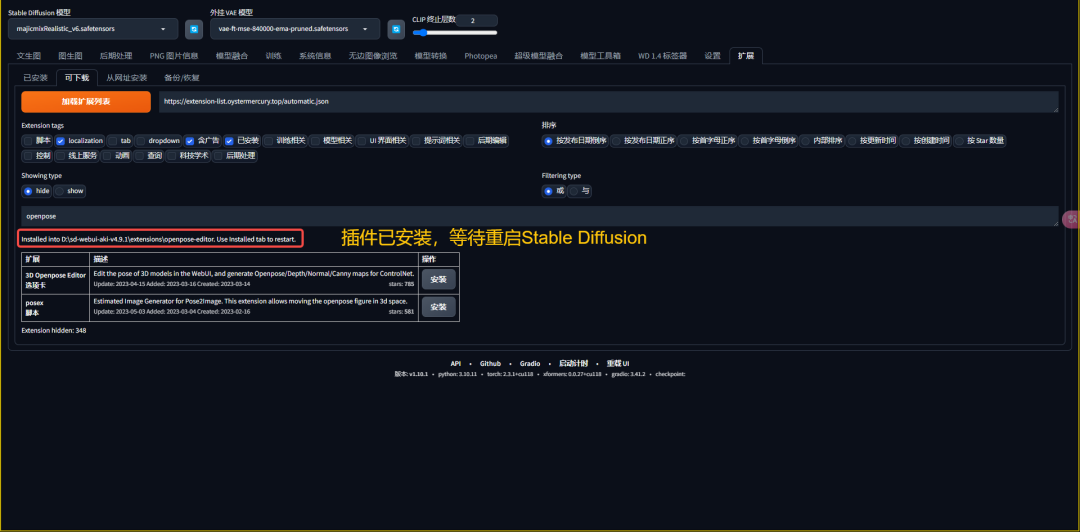Install the posex extension

438,307
